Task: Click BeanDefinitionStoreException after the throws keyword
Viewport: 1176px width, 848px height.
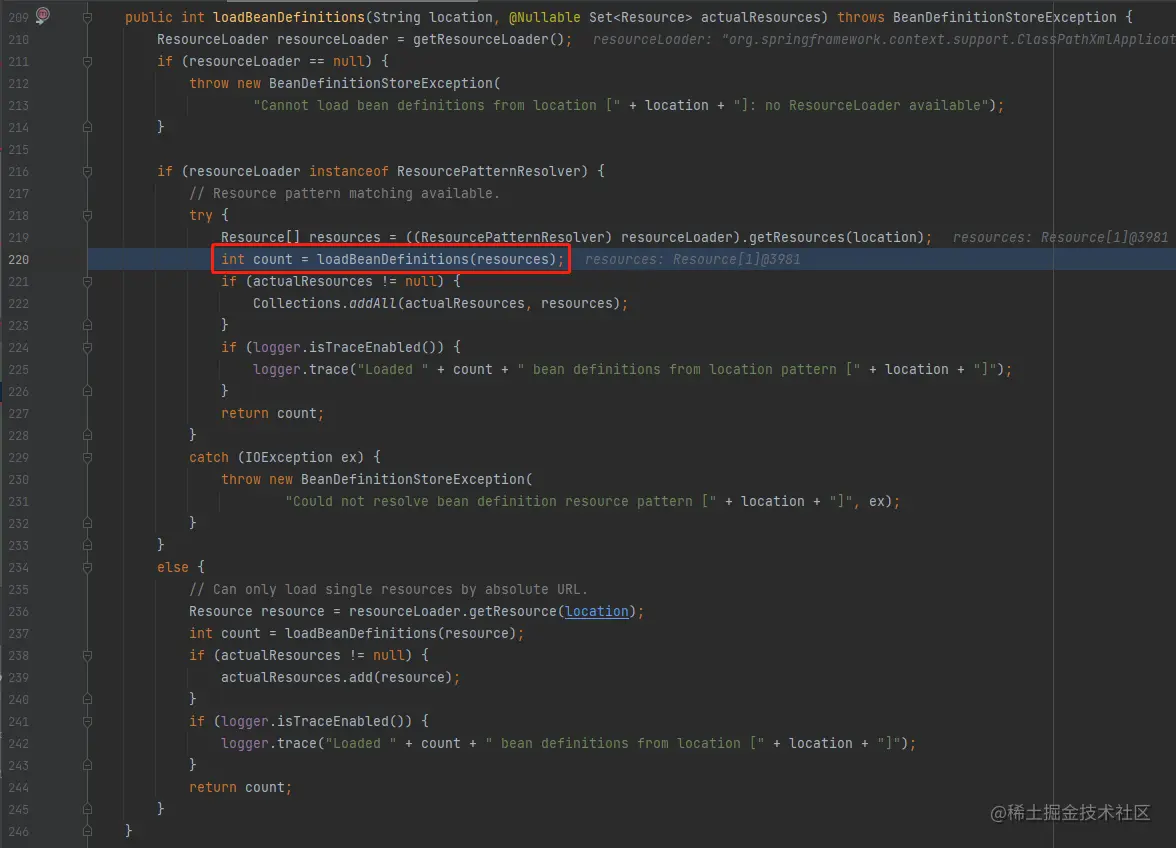Action: [1004, 17]
